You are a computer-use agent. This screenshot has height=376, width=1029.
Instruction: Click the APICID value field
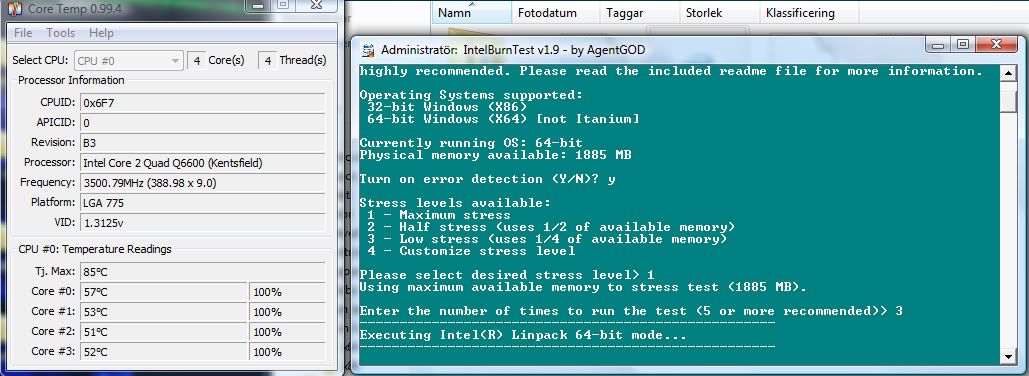[203, 123]
